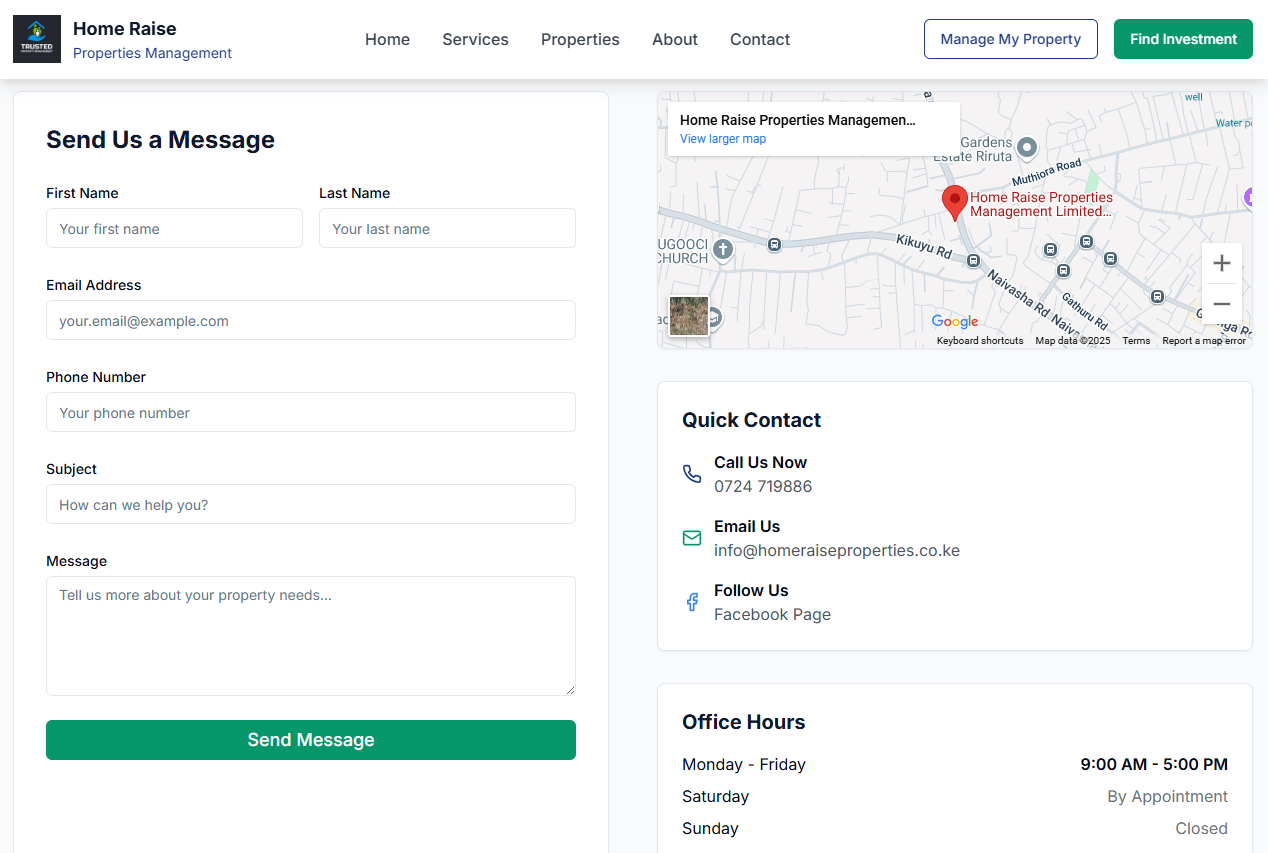Click the Home Raise logo image
Viewport: 1268px width, 853px height.
pos(37,39)
